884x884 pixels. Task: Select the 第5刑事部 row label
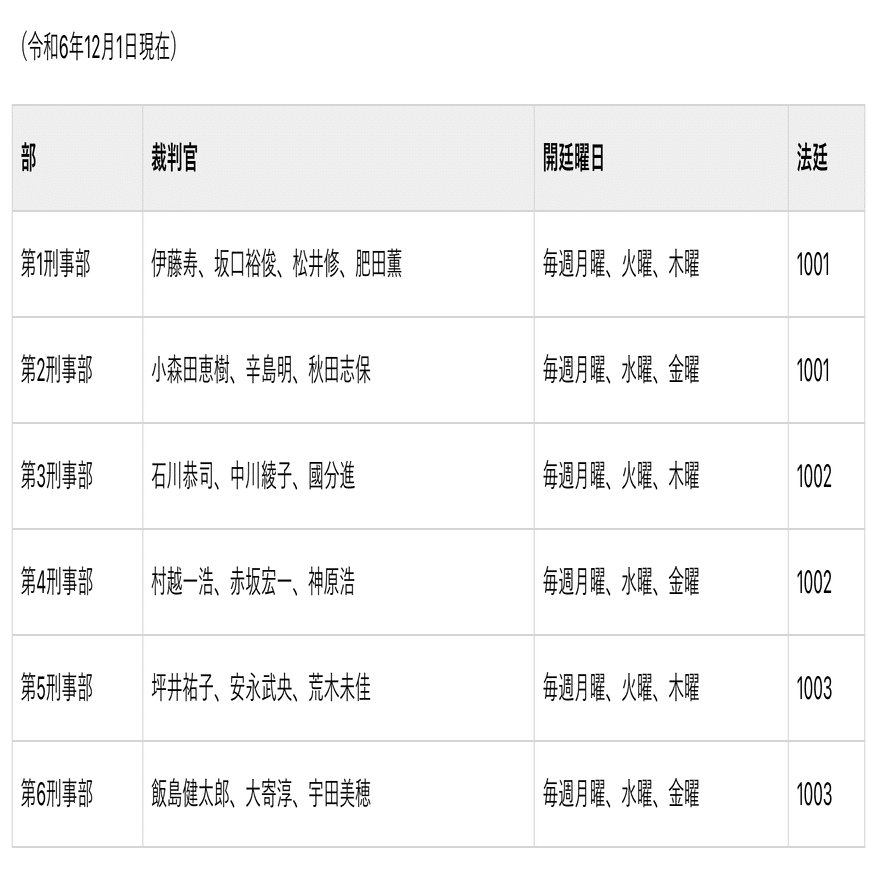57,689
